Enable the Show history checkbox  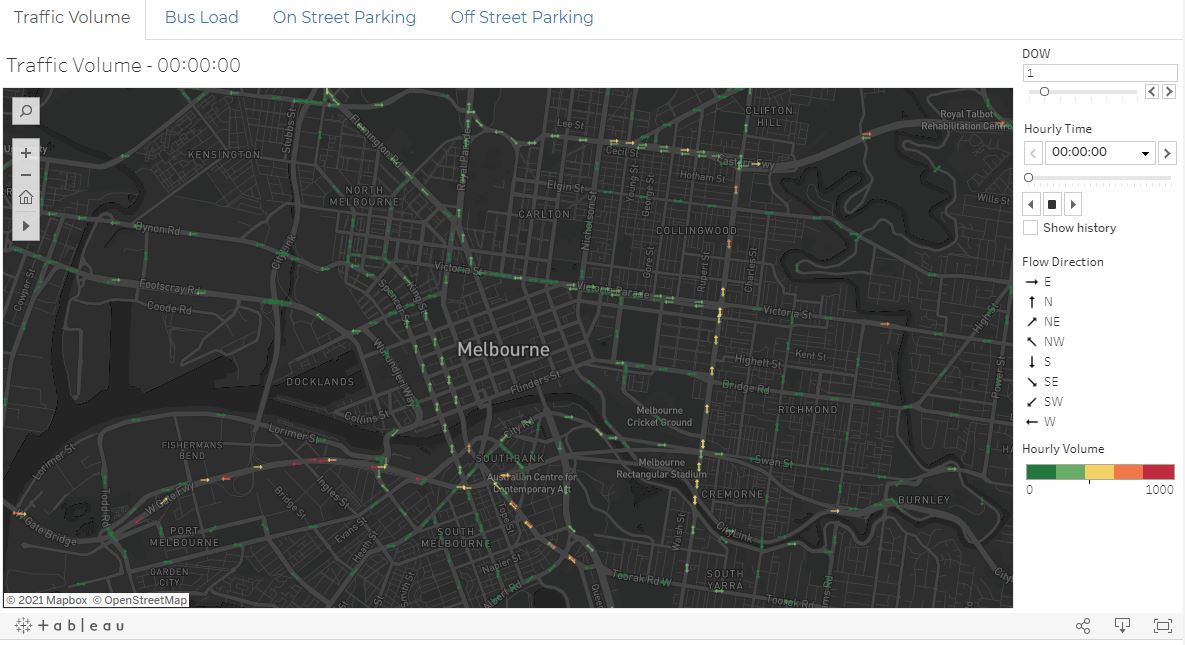point(1030,227)
